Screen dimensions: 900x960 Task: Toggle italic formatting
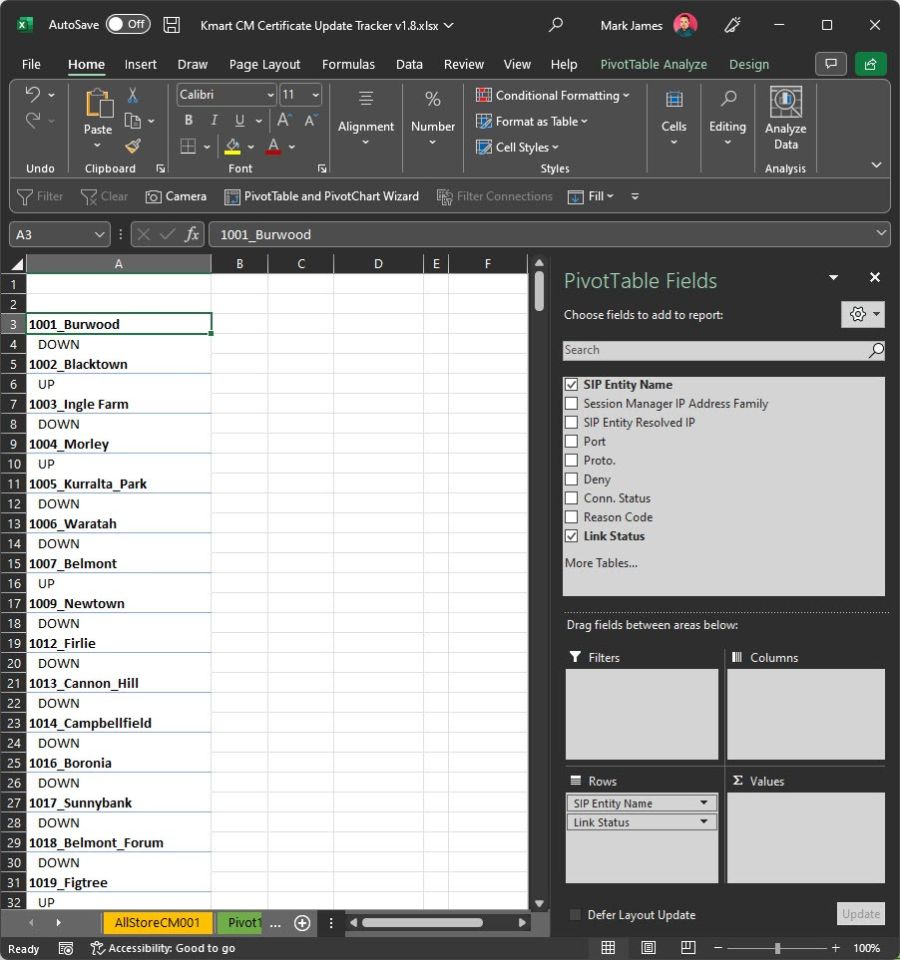214,120
